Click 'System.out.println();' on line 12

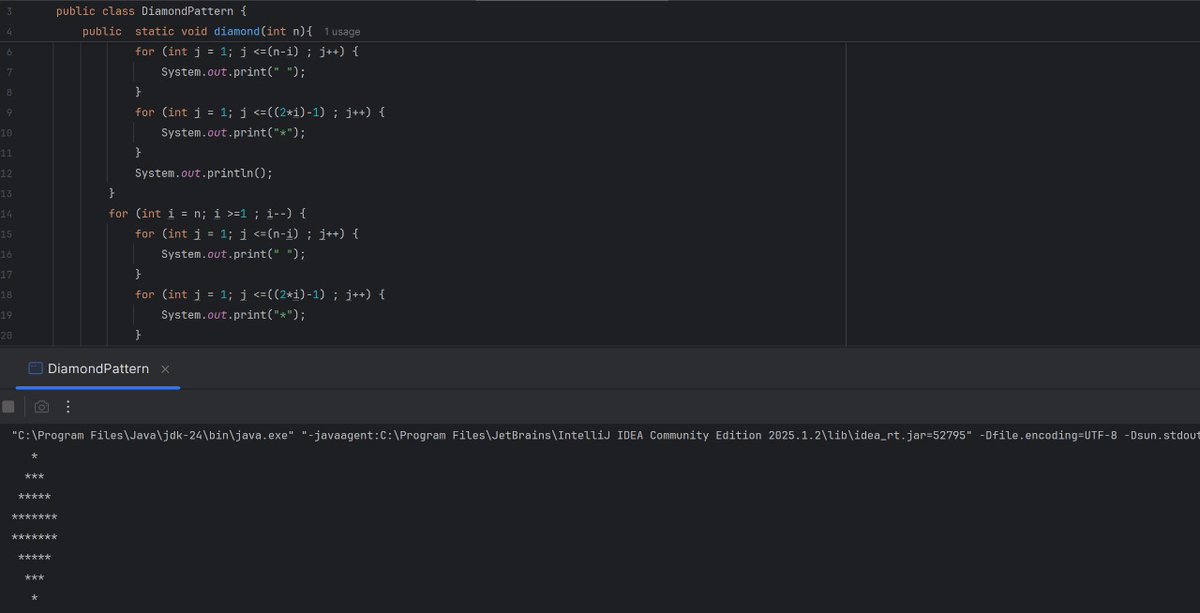tap(204, 173)
